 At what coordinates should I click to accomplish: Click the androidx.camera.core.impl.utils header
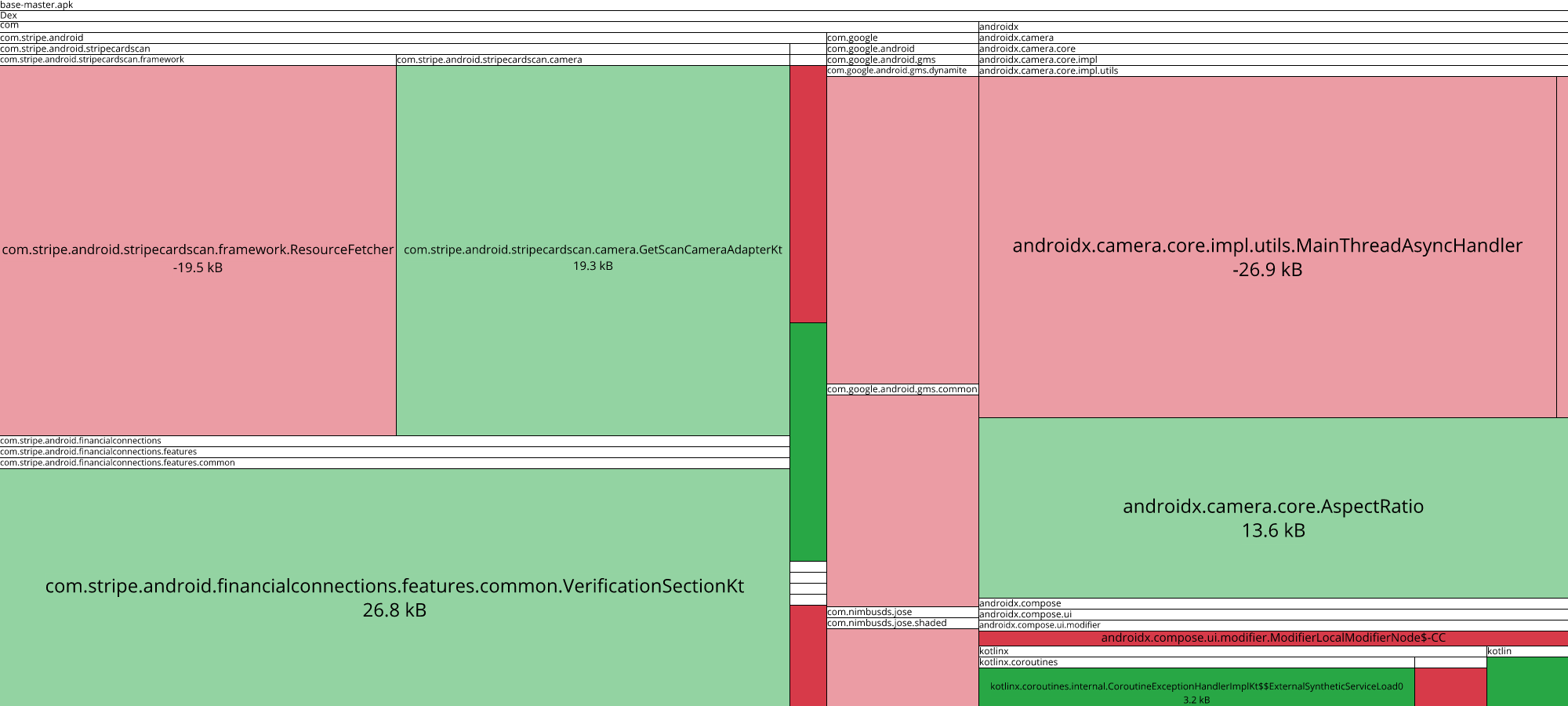[1273, 71]
